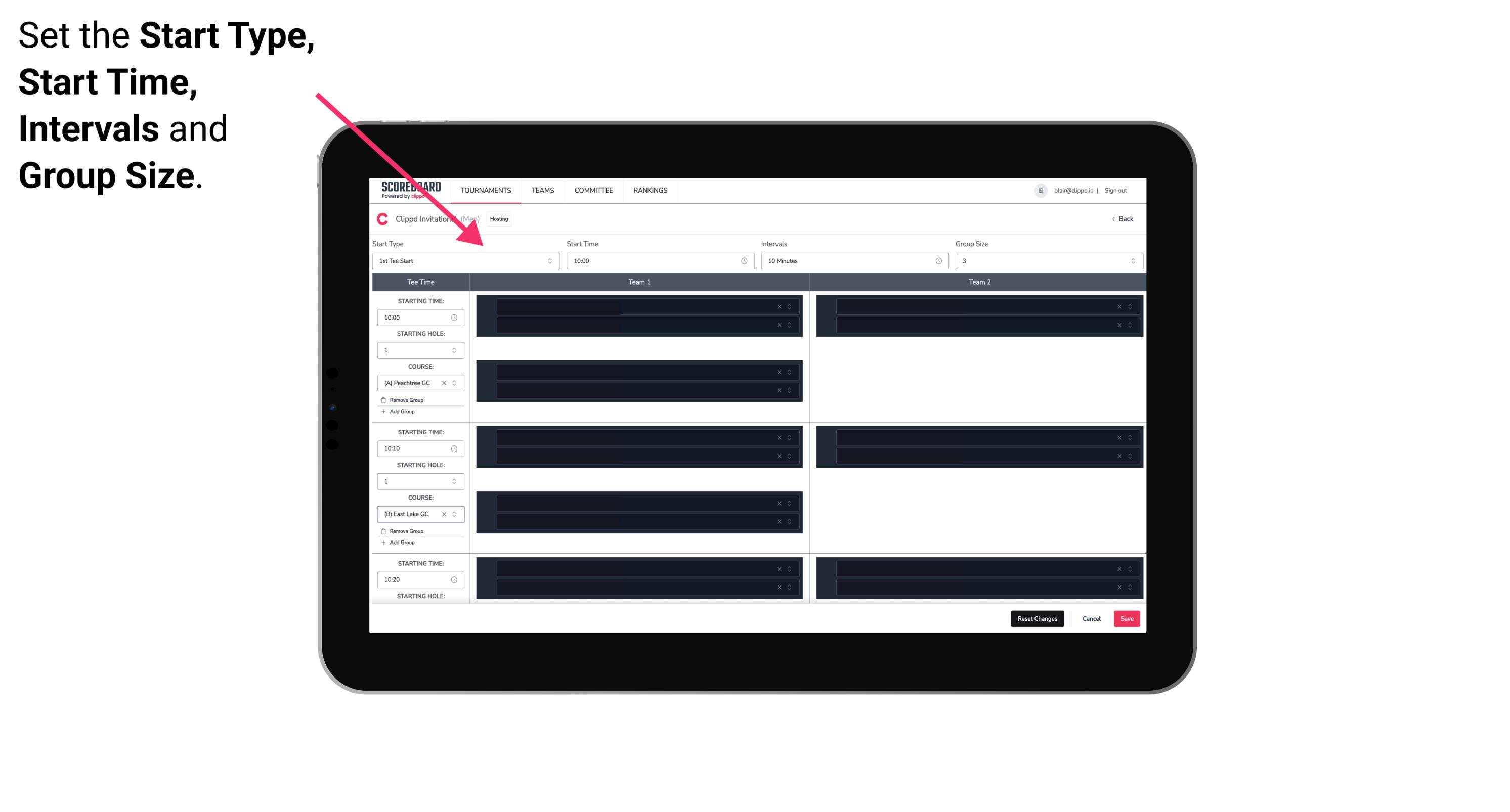The width and height of the screenshot is (1510, 812).
Task: Click the Peachtree GC remove X icon
Action: point(444,384)
